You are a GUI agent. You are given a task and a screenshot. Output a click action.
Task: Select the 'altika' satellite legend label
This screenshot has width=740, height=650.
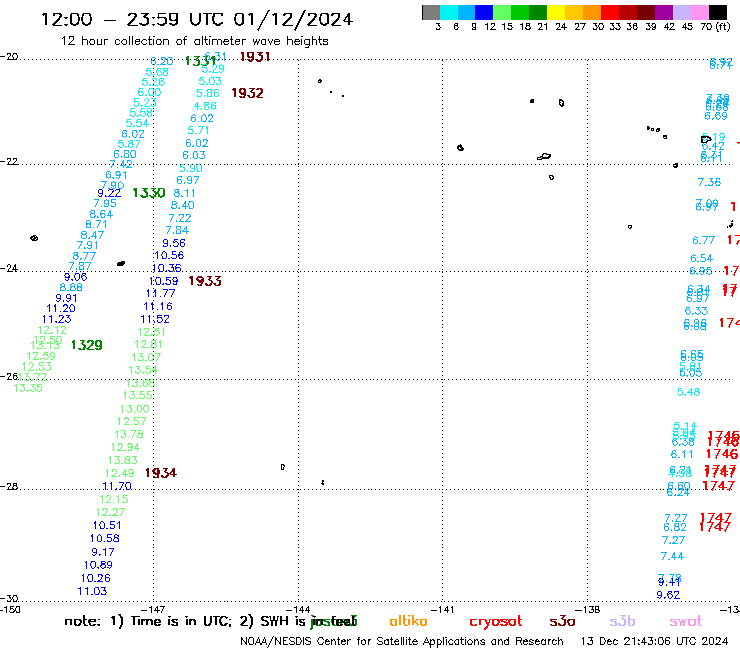(x=408, y=621)
